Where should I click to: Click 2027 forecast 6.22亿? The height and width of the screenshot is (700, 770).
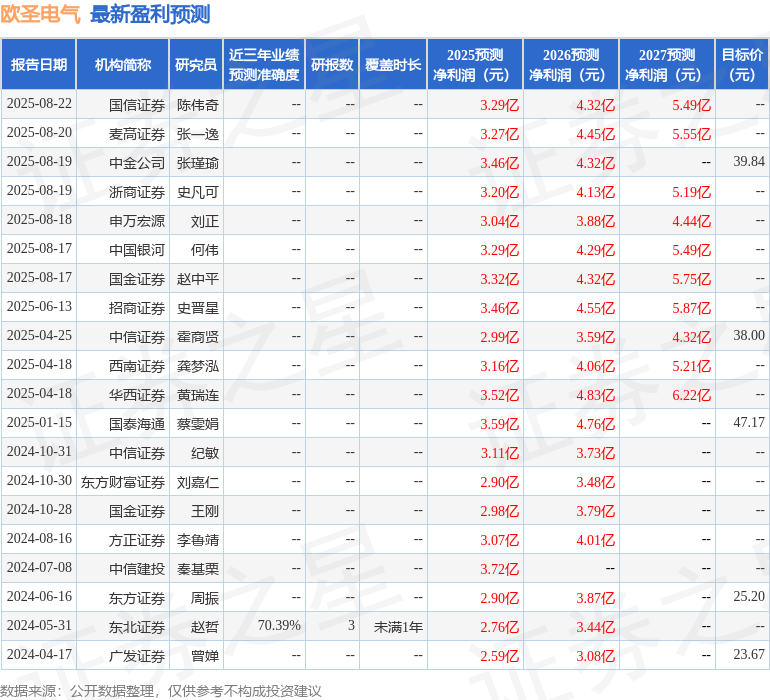(x=691, y=395)
